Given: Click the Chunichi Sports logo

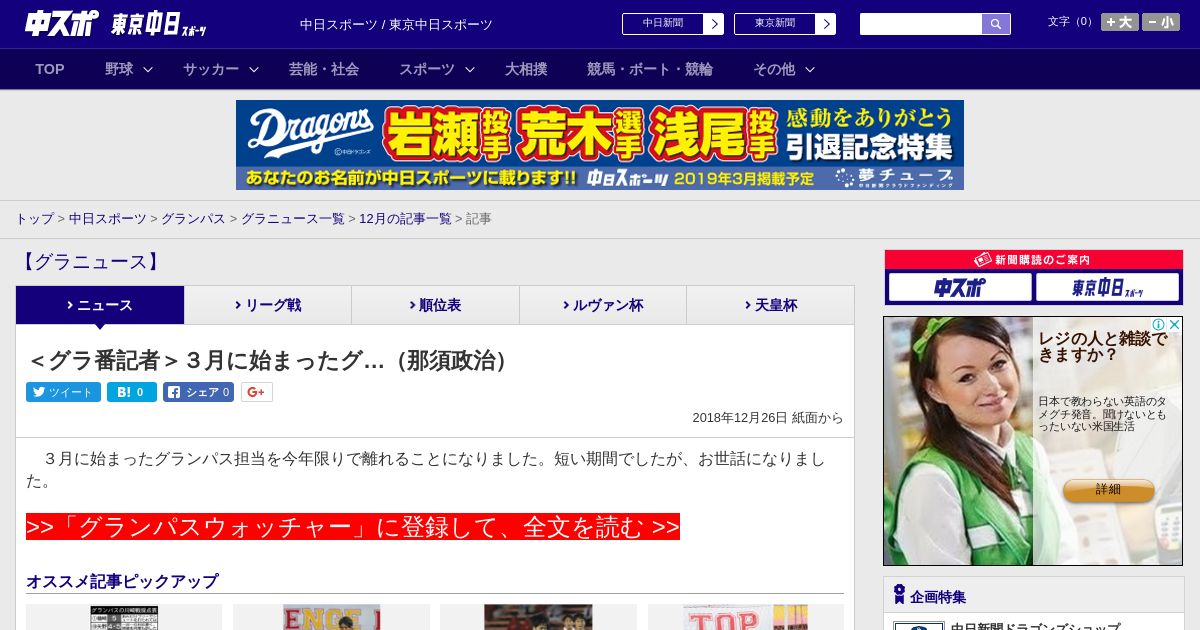Looking at the screenshot, I should 62,23.
